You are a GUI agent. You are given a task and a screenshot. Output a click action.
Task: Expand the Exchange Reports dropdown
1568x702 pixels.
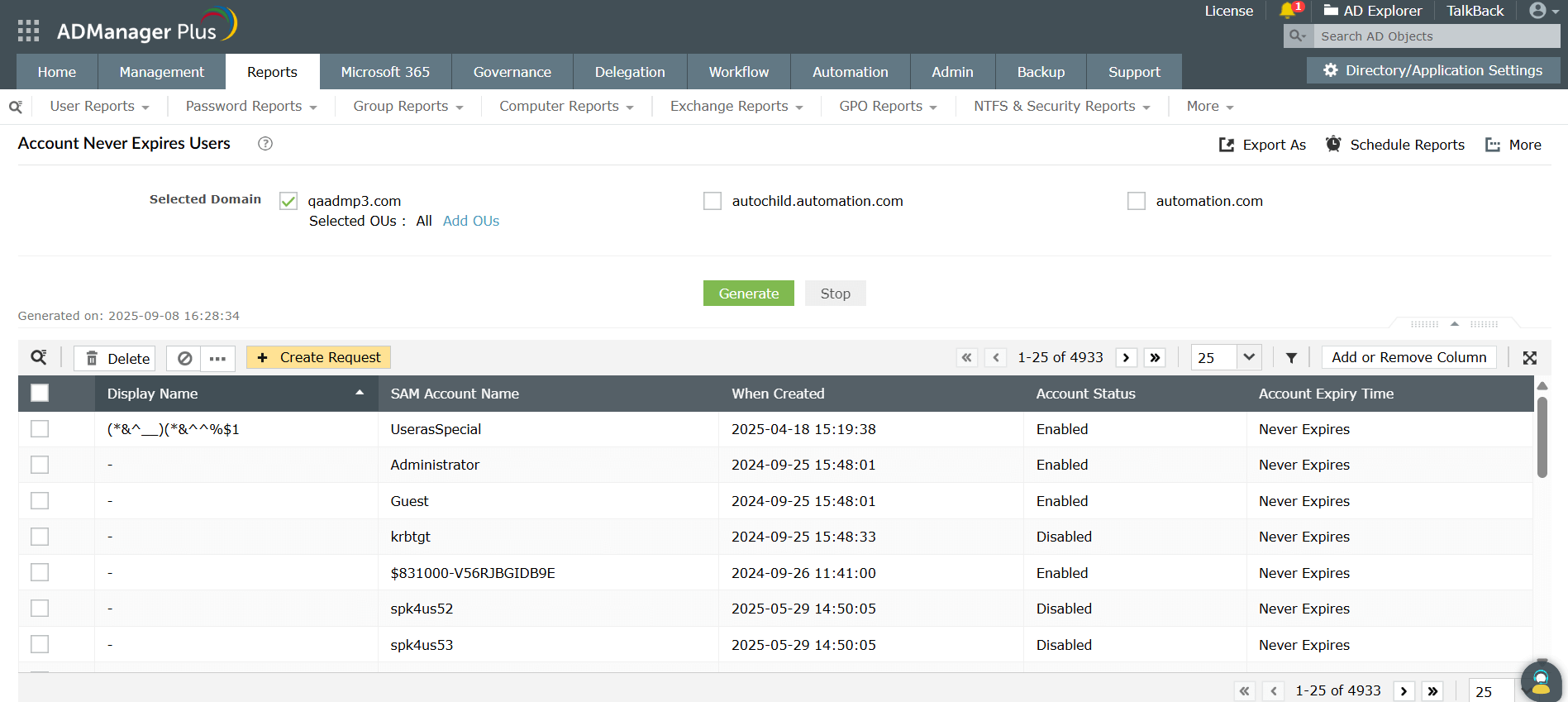tap(736, 107)
